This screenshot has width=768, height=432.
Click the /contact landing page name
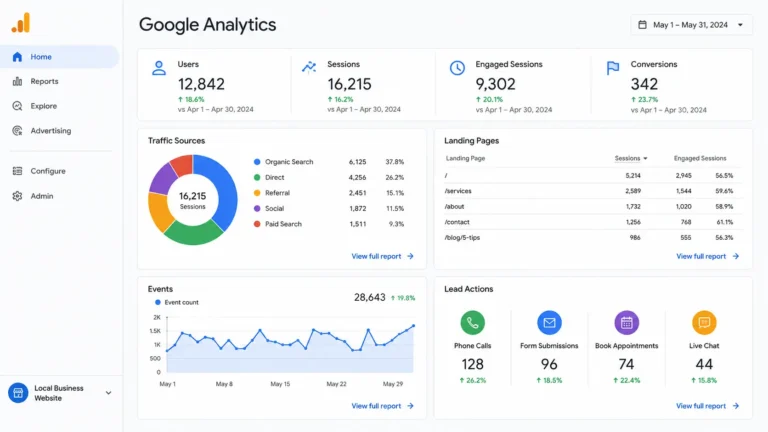tap(457, 222)
